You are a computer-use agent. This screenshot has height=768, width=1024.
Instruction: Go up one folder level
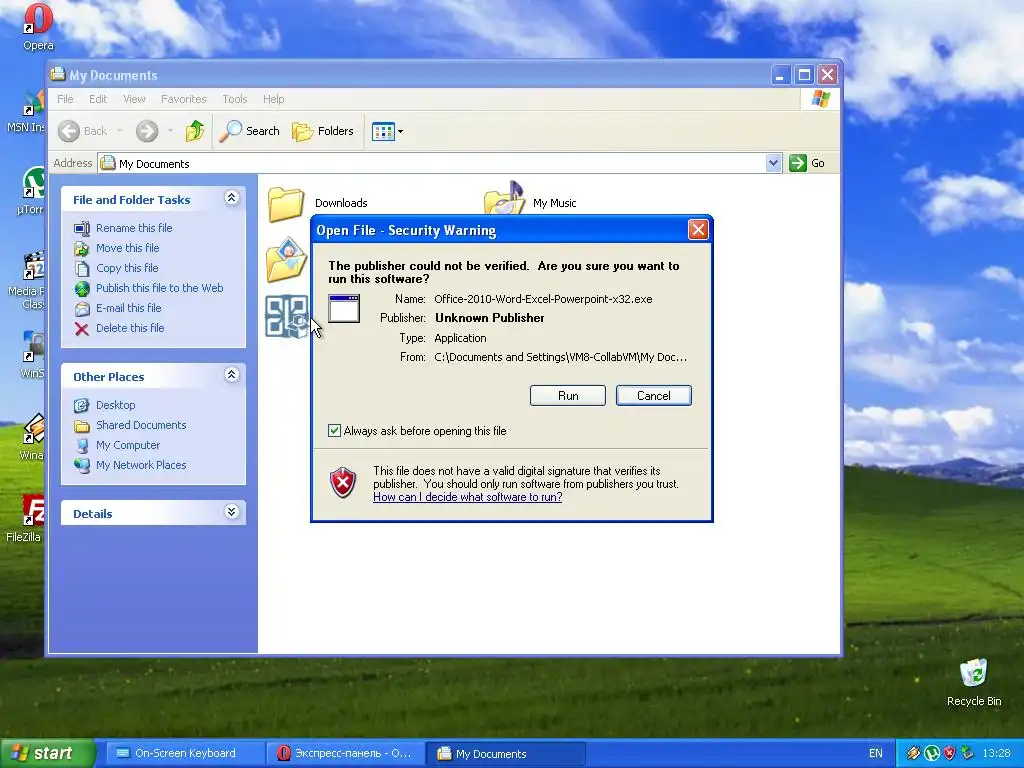[x=194, y=131]
